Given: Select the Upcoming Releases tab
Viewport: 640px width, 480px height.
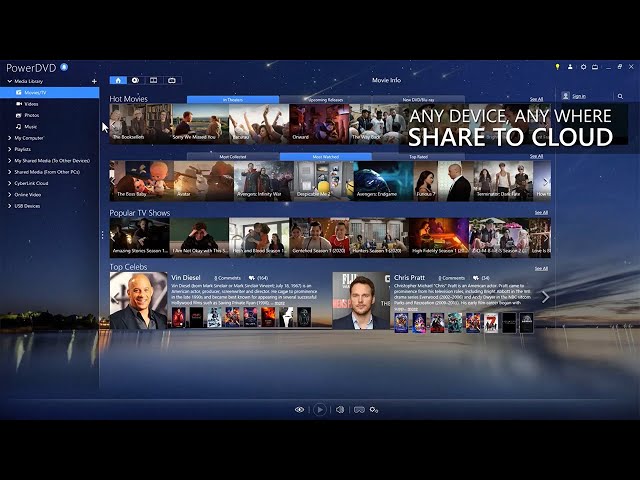Looking at the screenshot, I should pyautogui.click(x=325, y=100).
